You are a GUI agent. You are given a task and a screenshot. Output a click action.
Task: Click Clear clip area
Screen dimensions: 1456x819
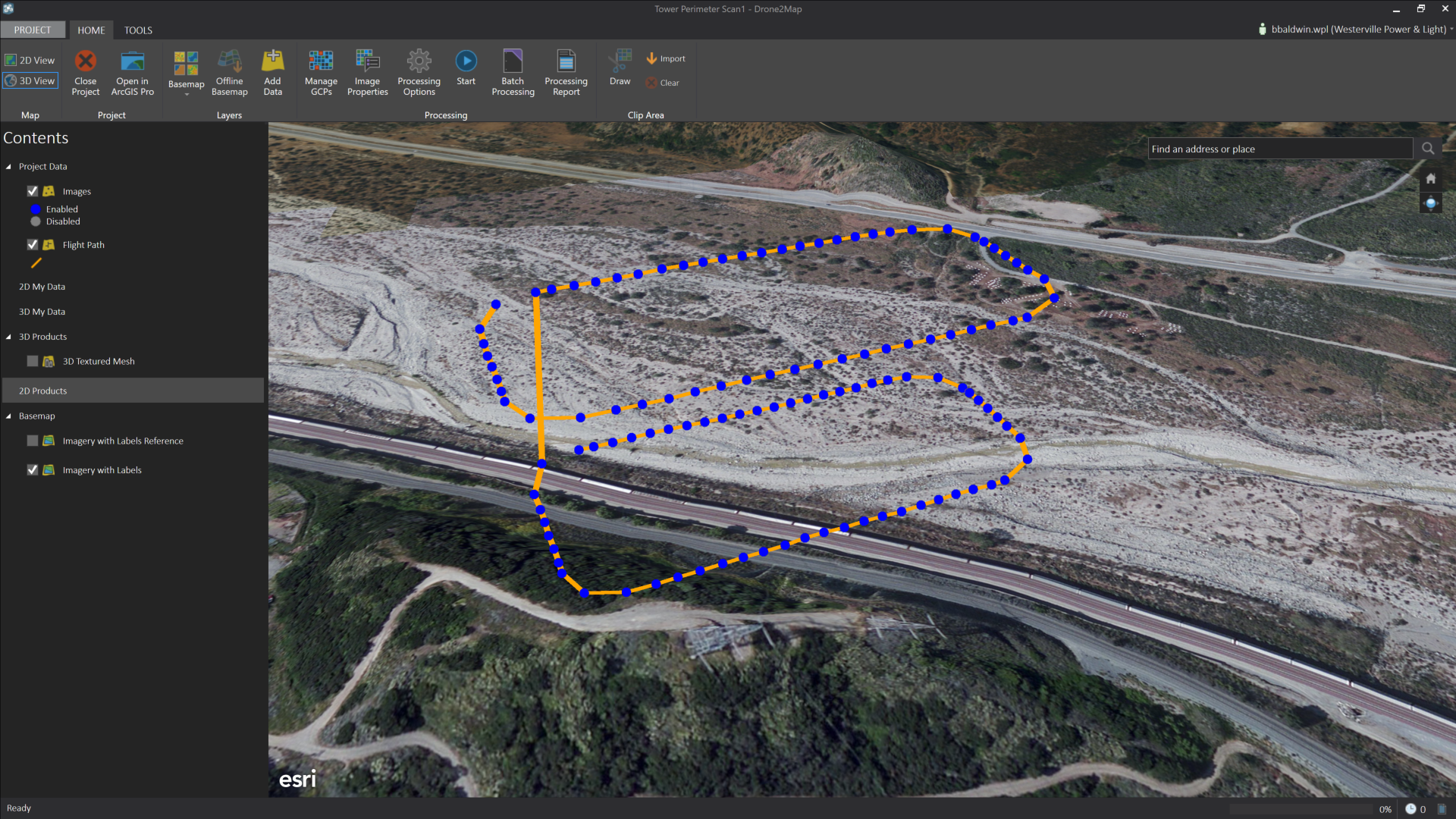pos(663,83)
